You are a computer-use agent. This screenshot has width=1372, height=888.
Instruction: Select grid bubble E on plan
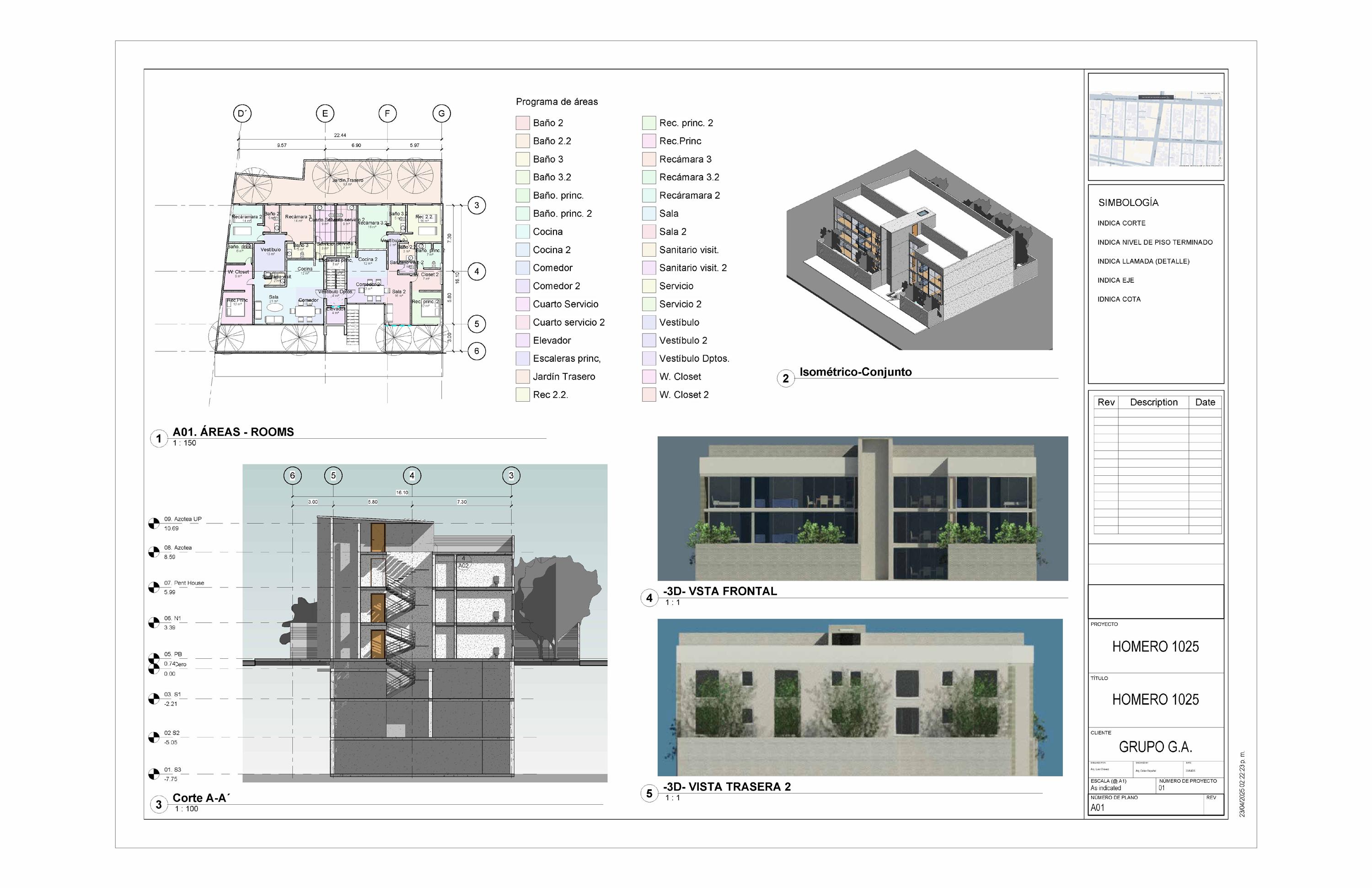pos(325,113)
